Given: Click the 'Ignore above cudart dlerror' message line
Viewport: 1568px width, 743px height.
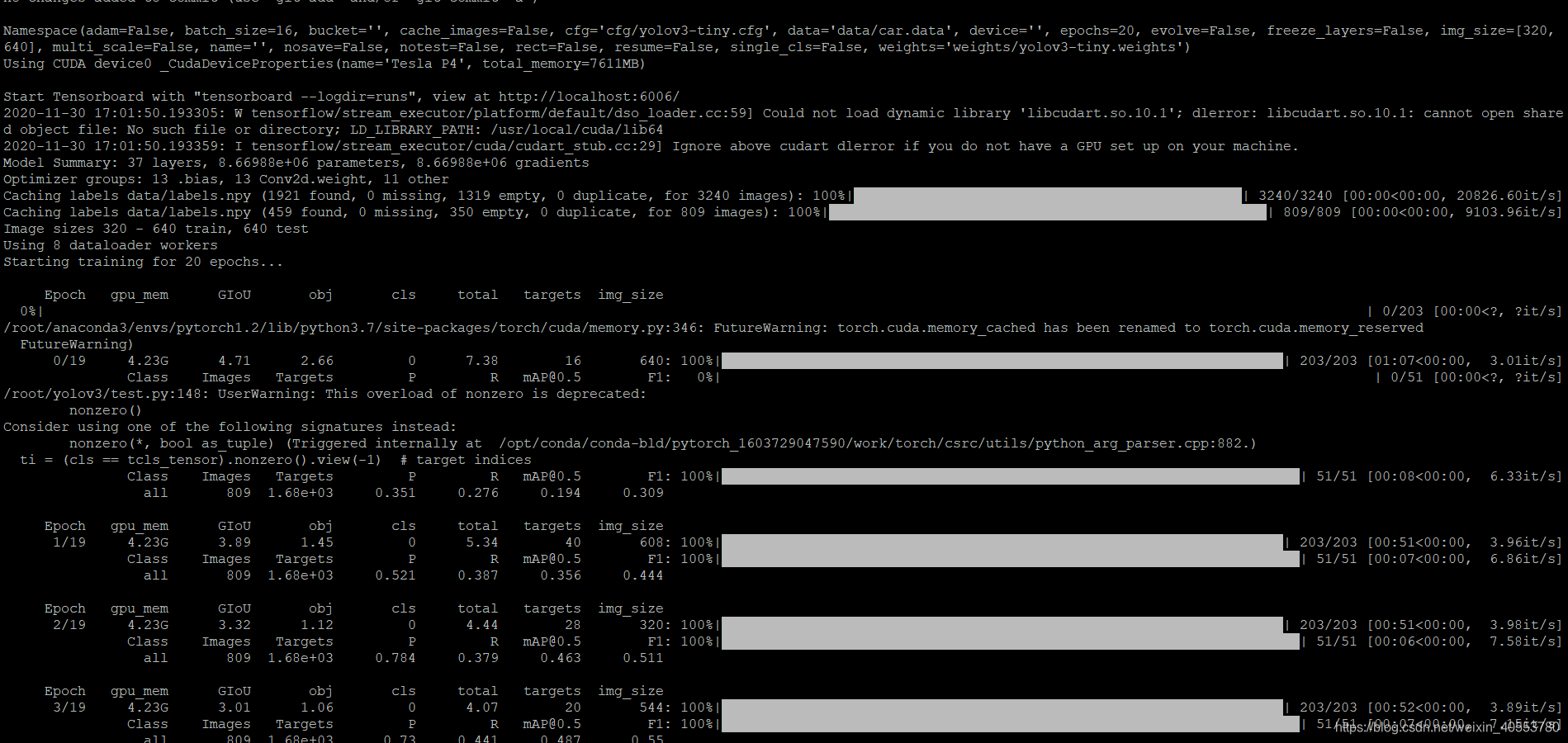Looking at the screenshot, I should (x=651, y=146).
